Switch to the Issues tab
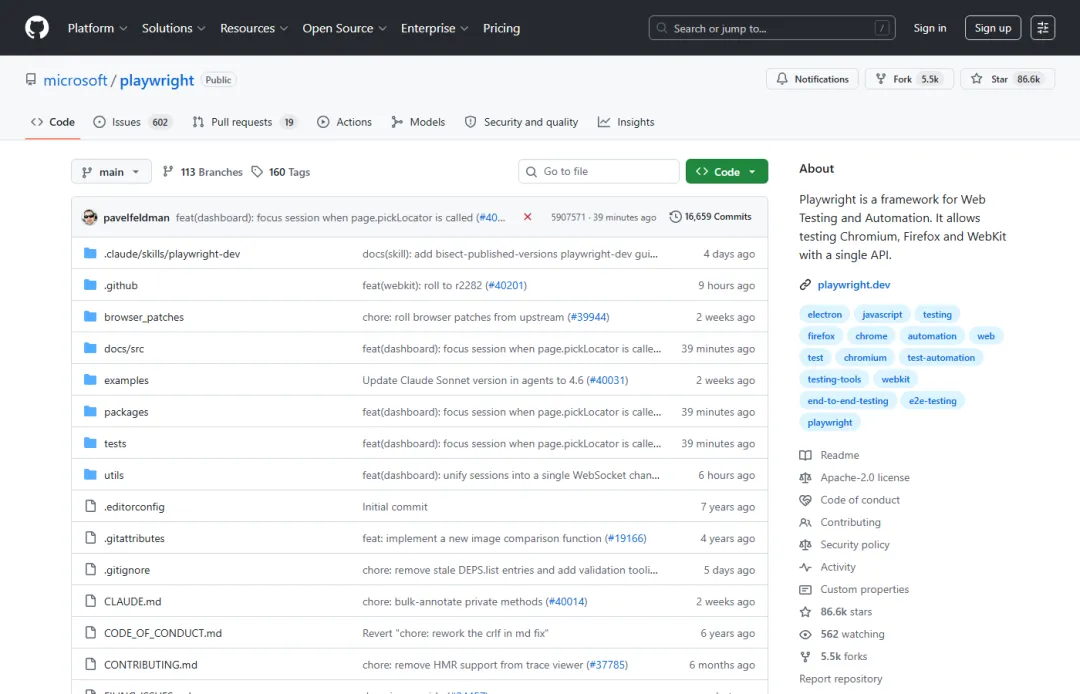 131,122
